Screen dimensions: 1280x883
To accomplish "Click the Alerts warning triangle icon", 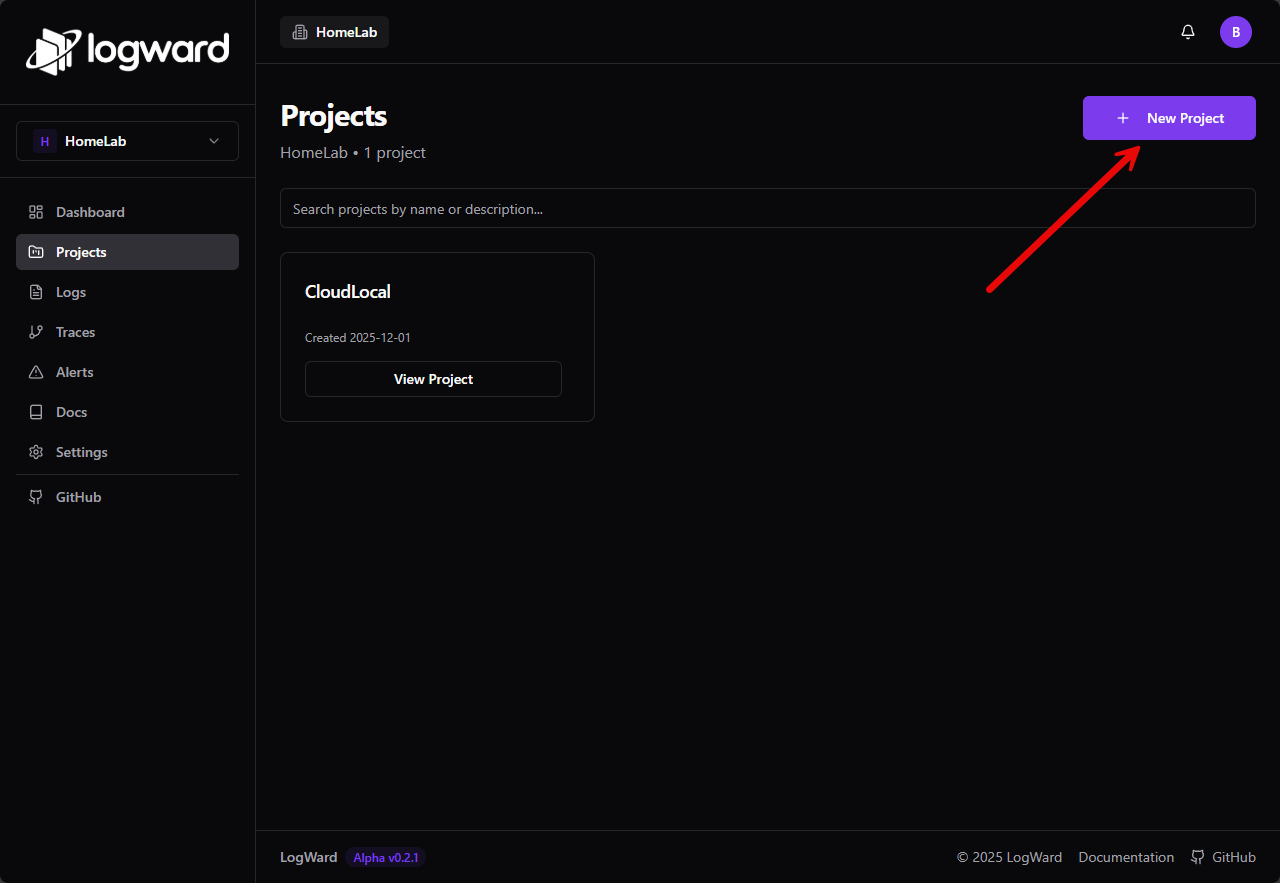I will [35, 372].
